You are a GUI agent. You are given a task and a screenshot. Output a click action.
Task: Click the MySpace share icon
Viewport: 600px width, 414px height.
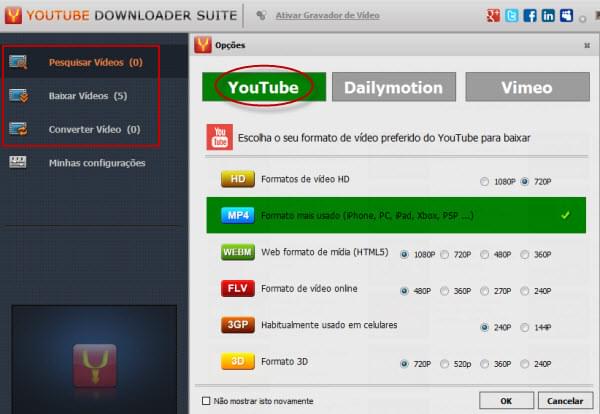[566, 15]
